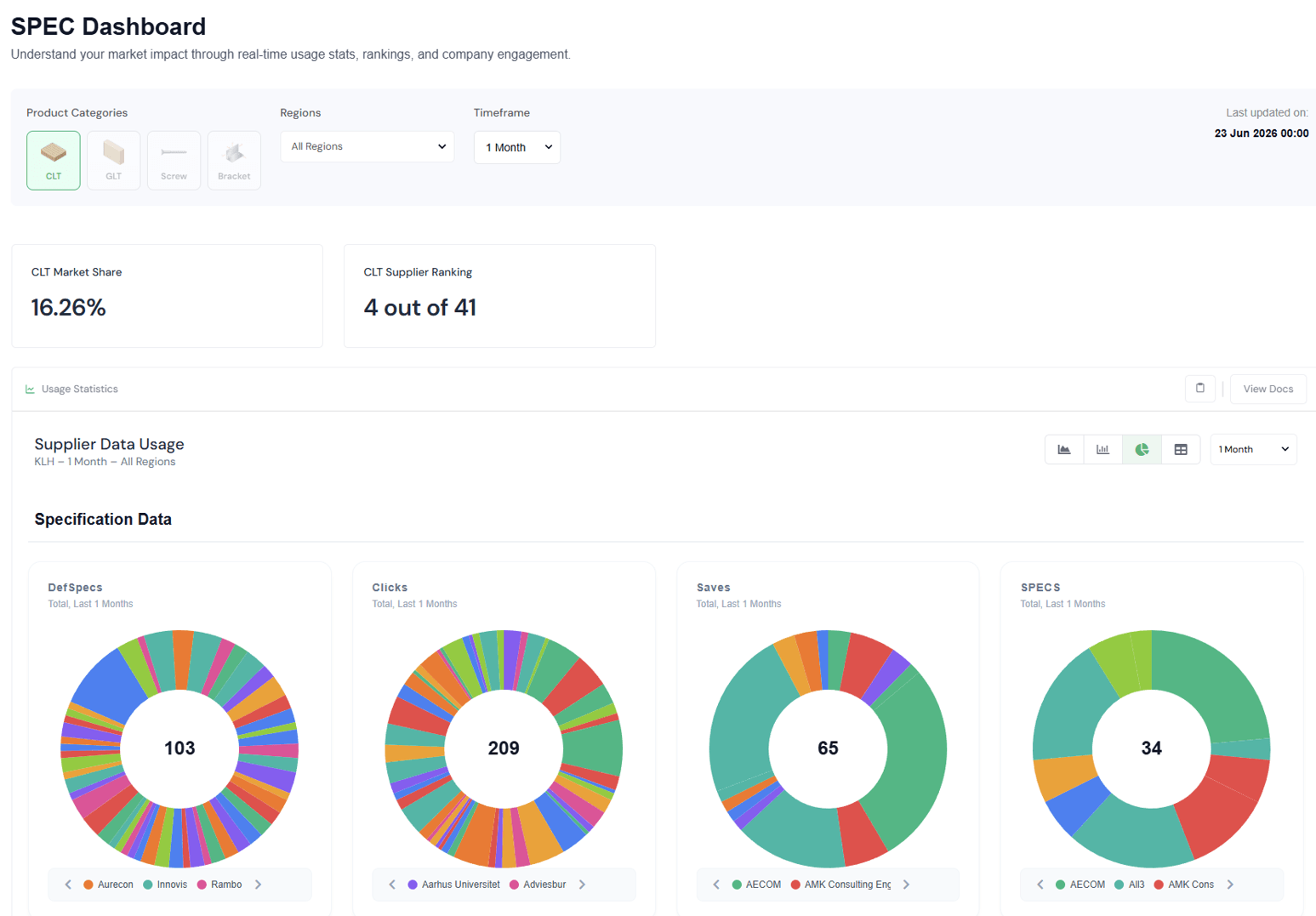Click the 16.26% market share value
The width and height of the screenshot is (1316, 916).
68,307
